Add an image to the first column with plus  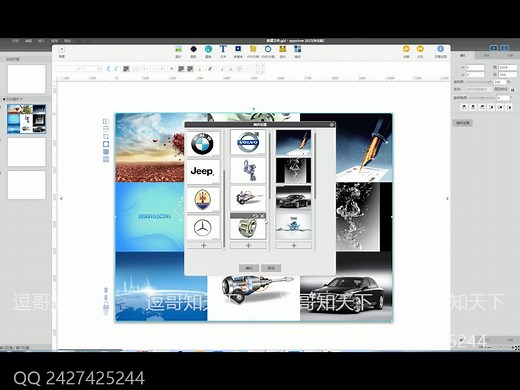(204, 246)
